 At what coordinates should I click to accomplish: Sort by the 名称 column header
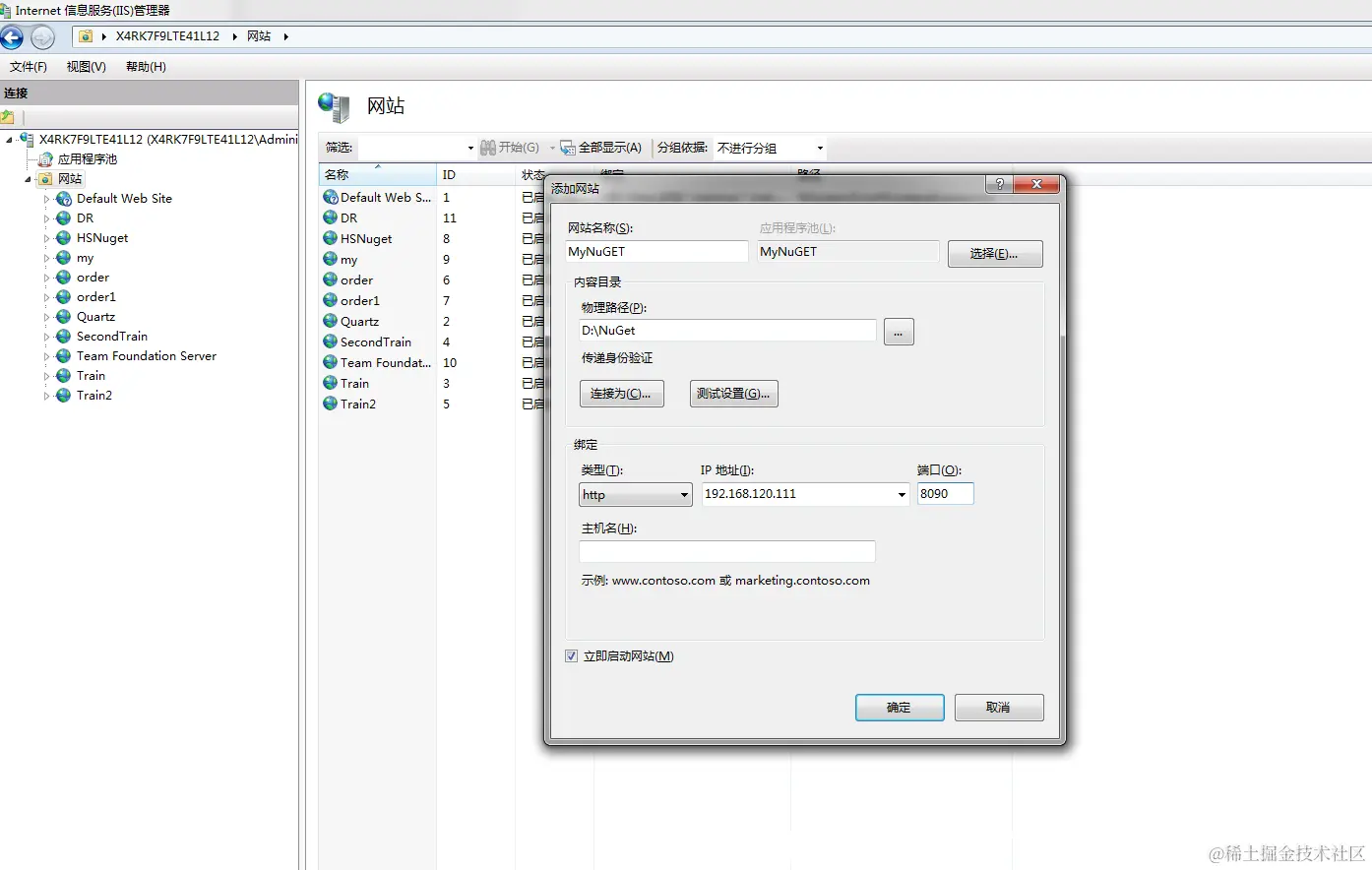click(378, 175)
